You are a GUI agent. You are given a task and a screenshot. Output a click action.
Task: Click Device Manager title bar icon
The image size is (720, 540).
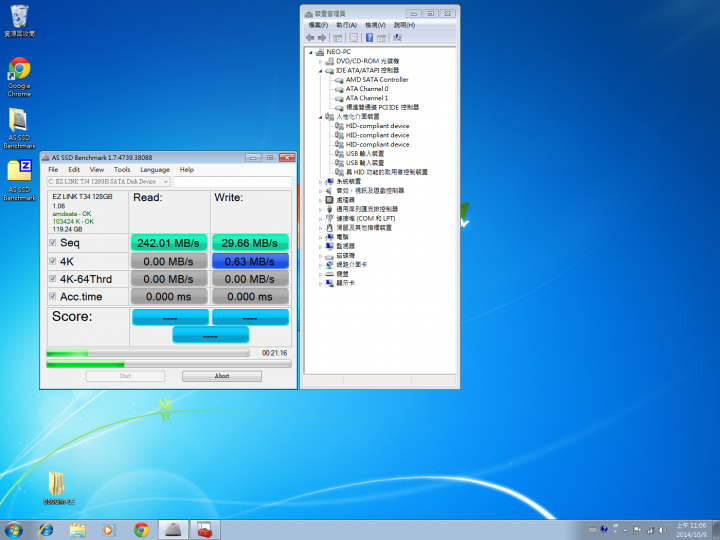pyautogui.click(x=309, y=14)
